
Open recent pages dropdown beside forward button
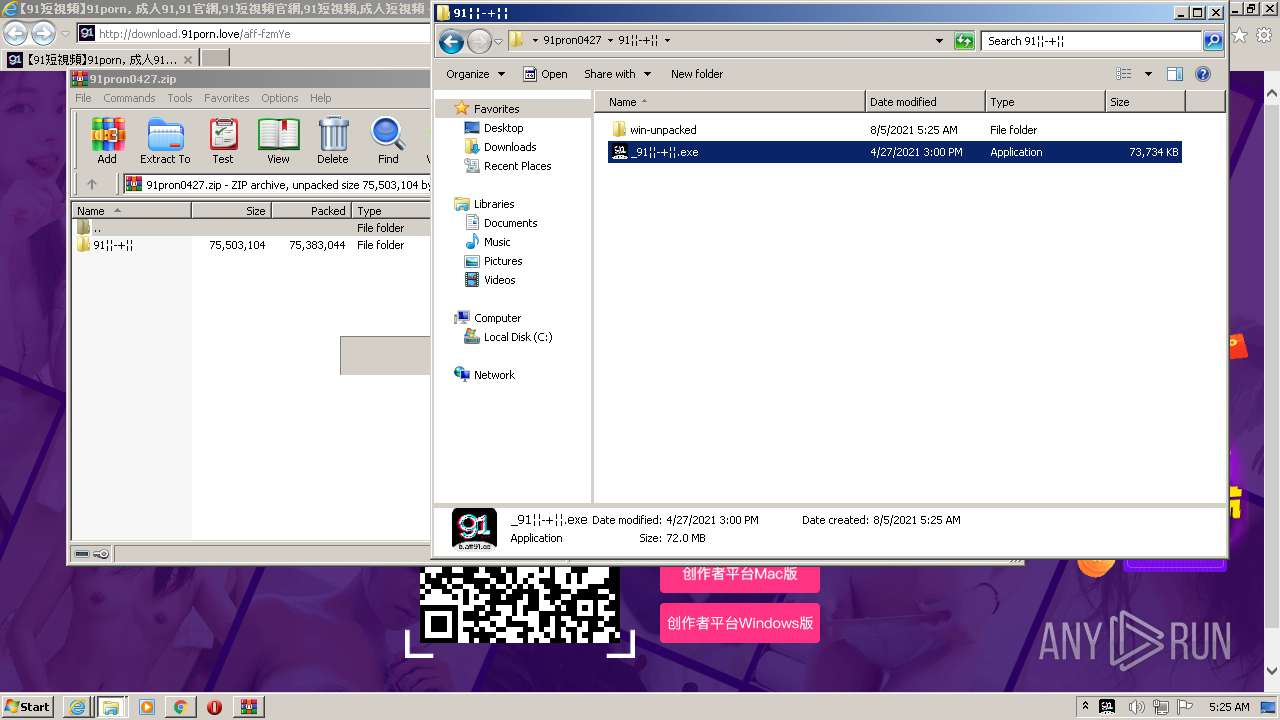pyautogui.click(x=498, y=41)
